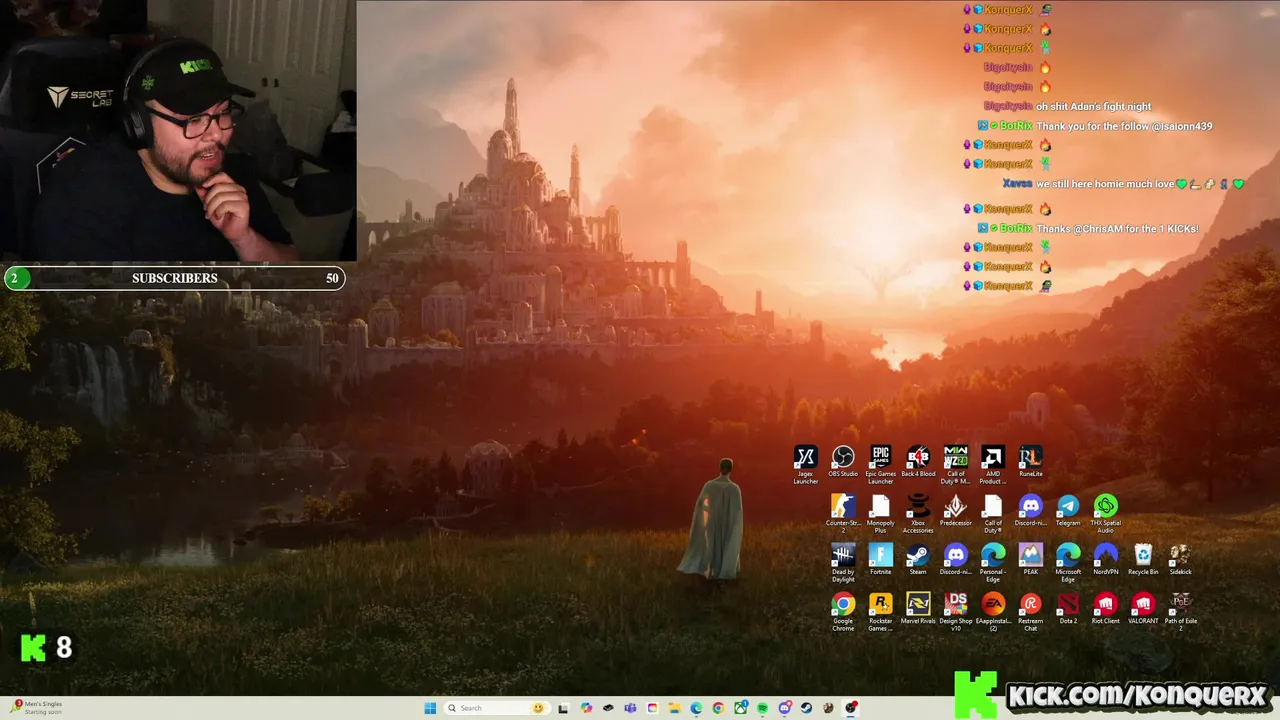Screen dimensions: 1280x720
Task: Click the Microsoft Edge desktop shortcut
Action: pyautogui.click(x=1068, y=563)
